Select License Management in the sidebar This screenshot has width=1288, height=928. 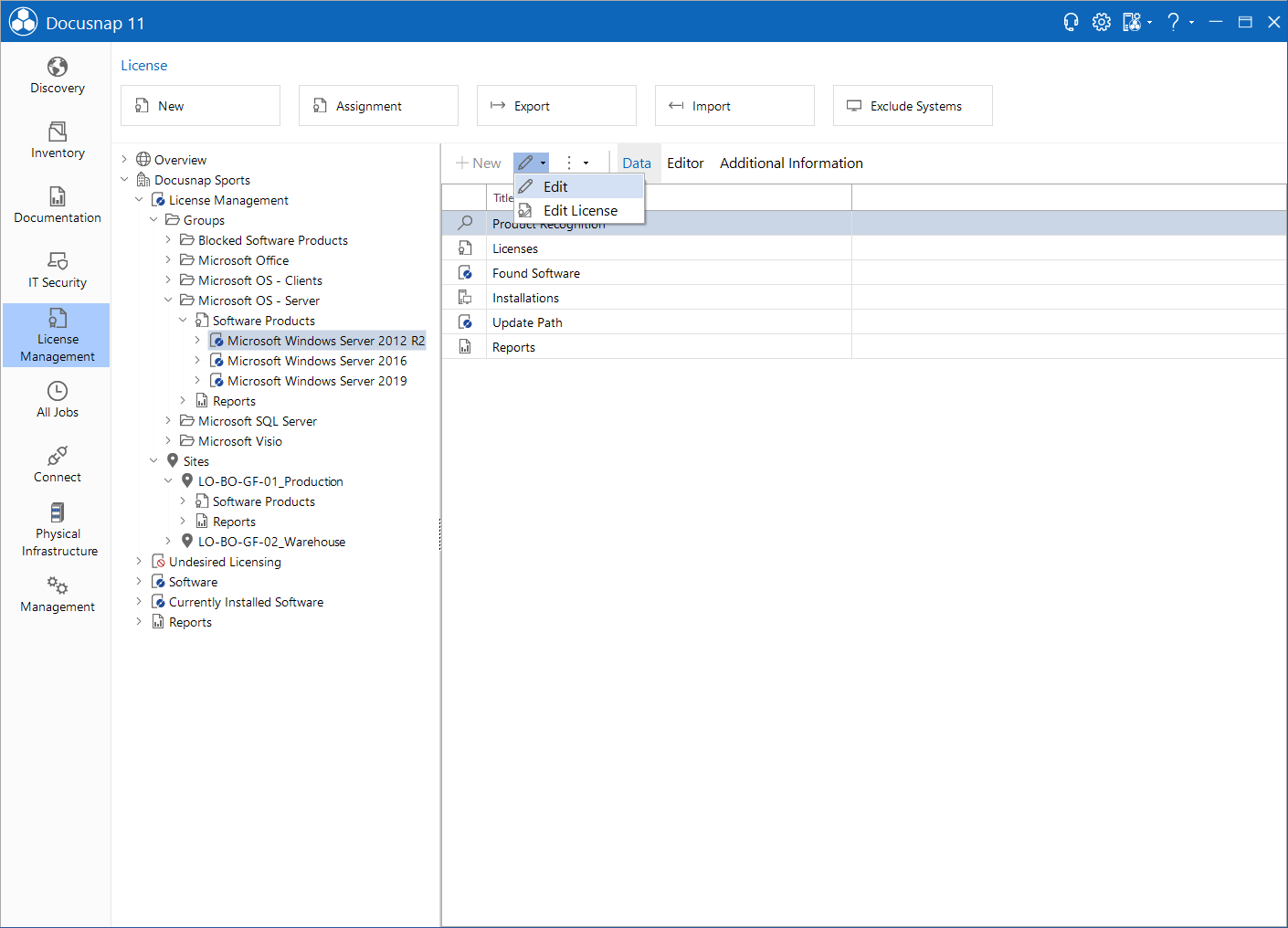click(x=57, y=335)
